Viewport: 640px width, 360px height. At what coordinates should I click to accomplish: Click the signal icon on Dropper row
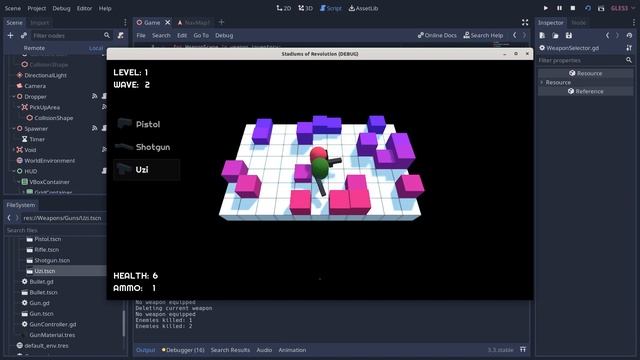[x=95, y=96]
